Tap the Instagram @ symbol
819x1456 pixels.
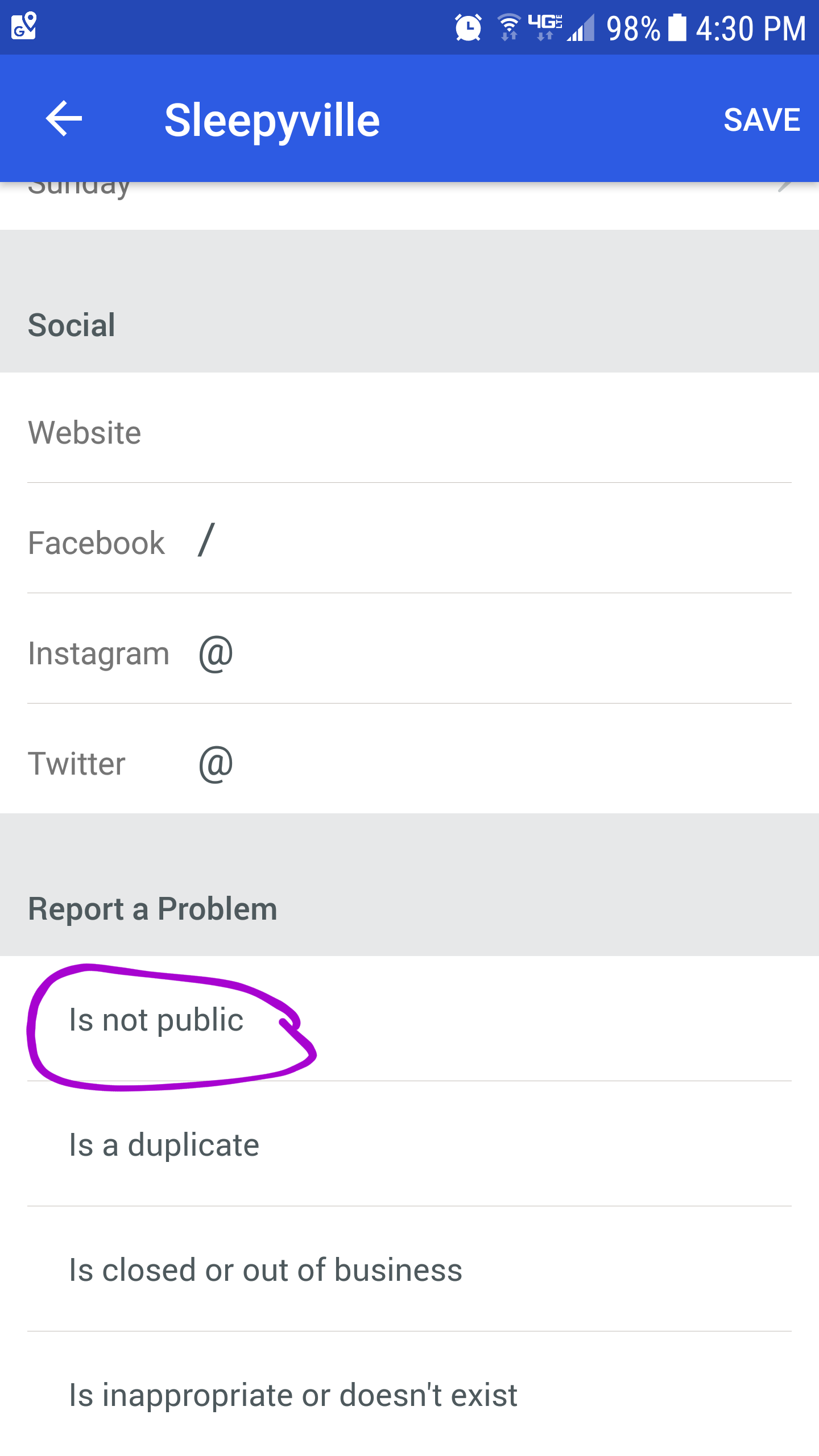[216, 653]
